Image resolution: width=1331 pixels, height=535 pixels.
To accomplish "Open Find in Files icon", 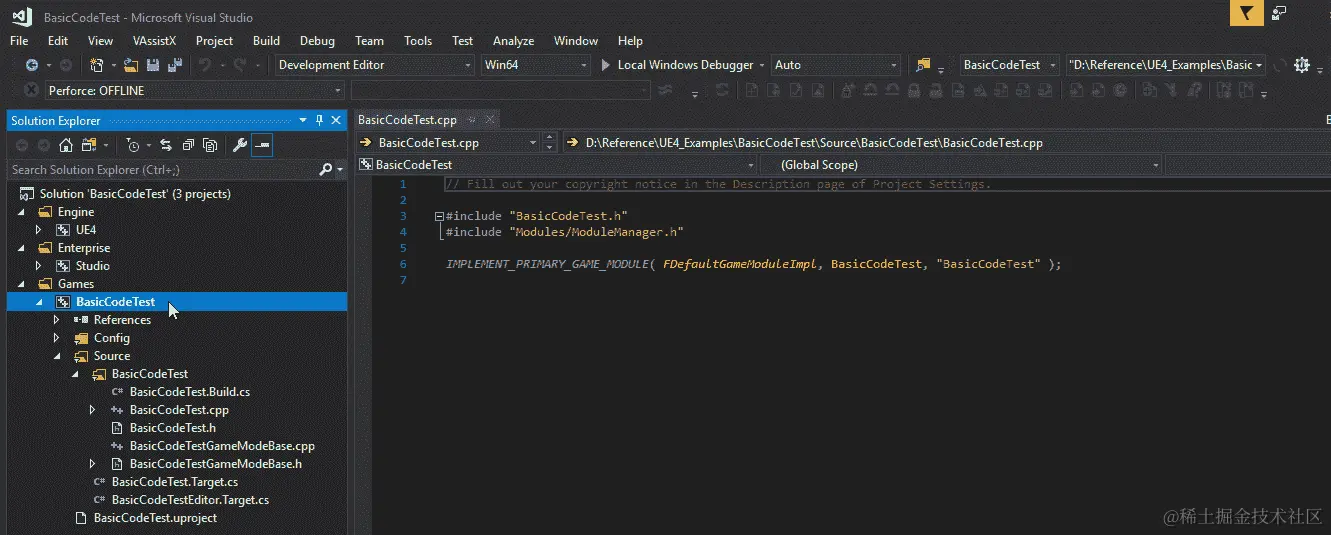I will point(923,65).
